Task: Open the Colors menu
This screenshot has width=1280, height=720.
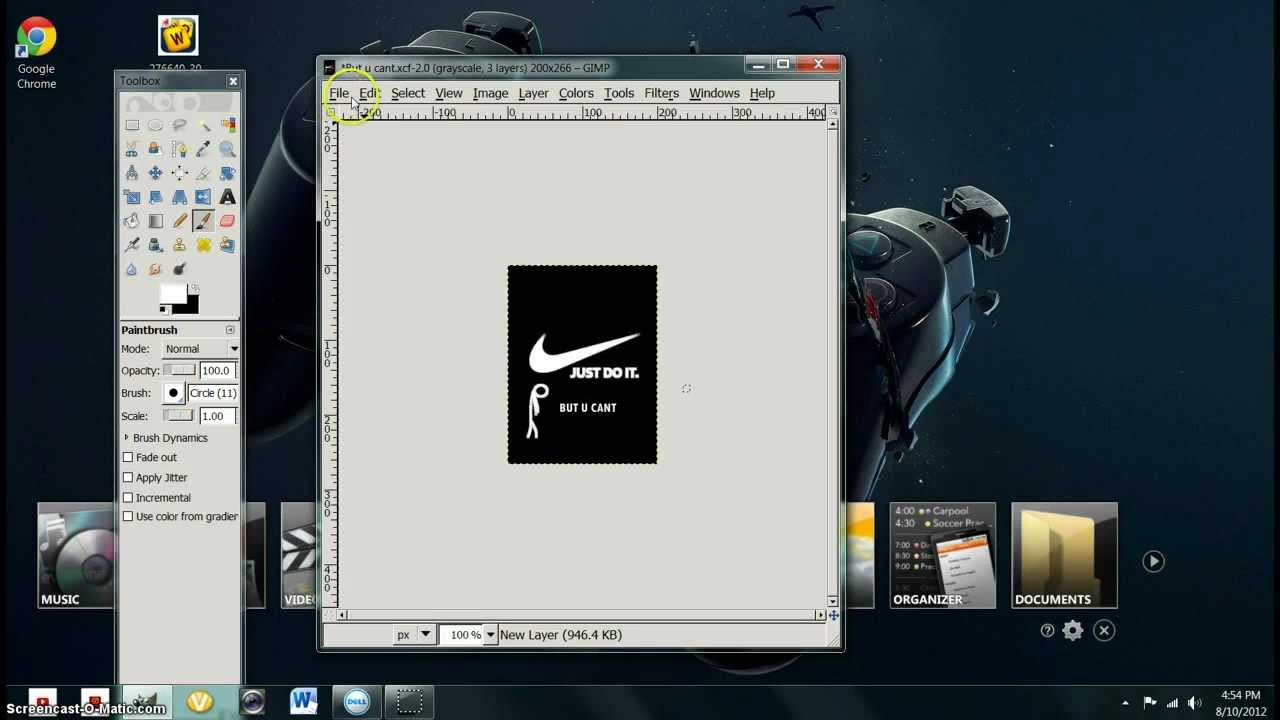Action: pos(576,93)
